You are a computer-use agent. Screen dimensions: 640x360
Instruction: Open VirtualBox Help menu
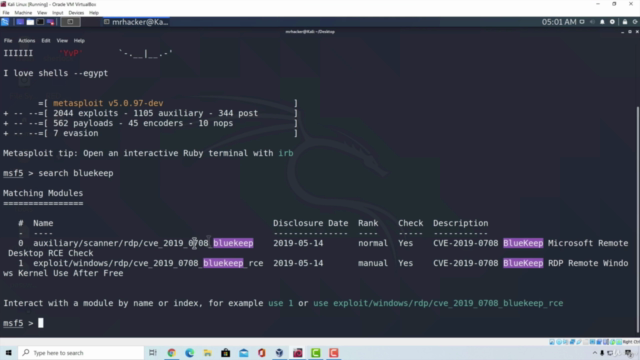point(94,13)
